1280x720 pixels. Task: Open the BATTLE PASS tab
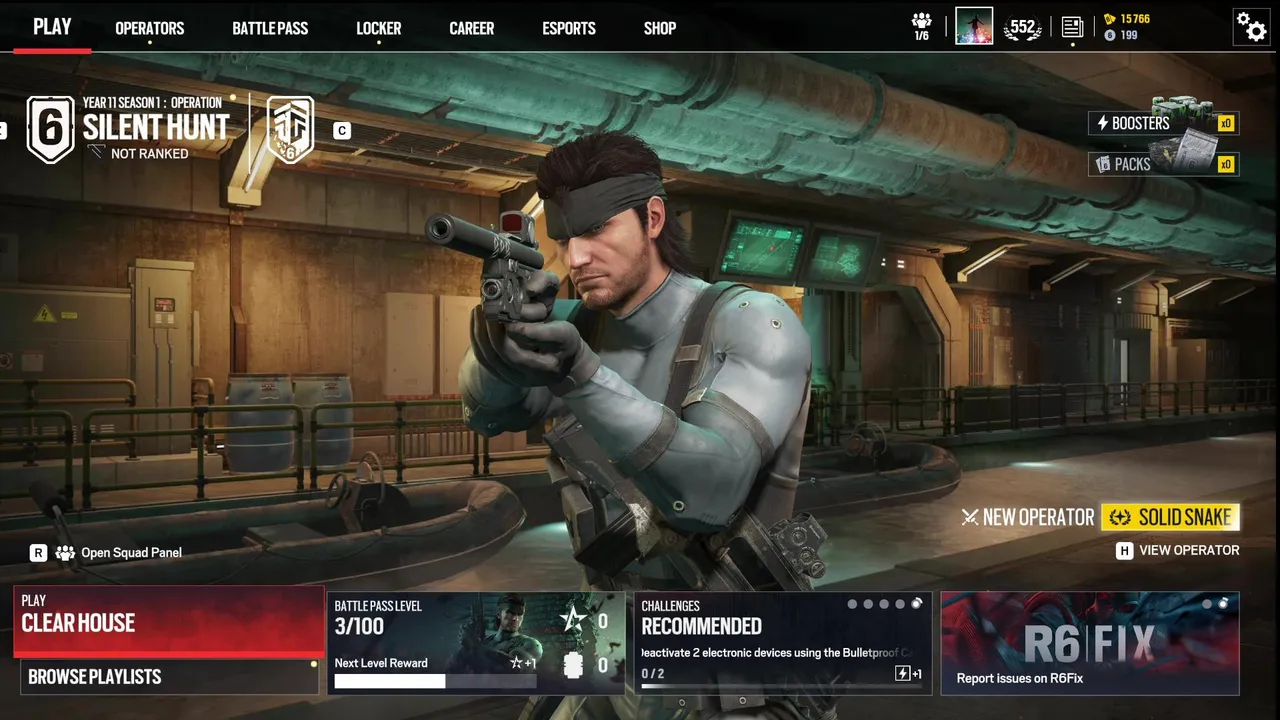pyautogui.click(x=270, y=28)
